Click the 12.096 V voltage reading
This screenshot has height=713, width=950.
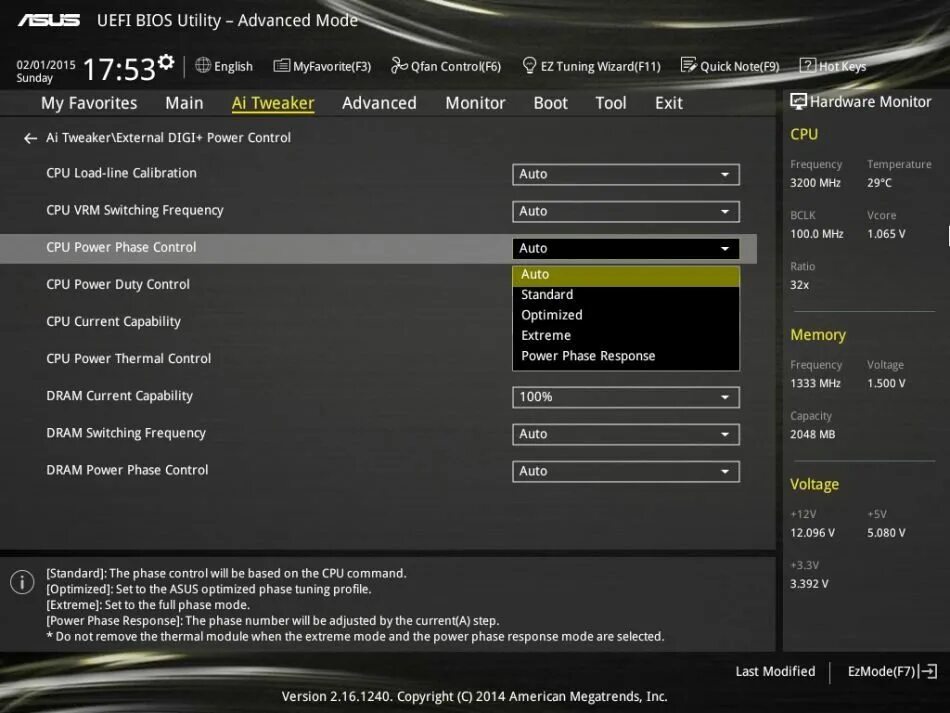[x=812, y=533]
